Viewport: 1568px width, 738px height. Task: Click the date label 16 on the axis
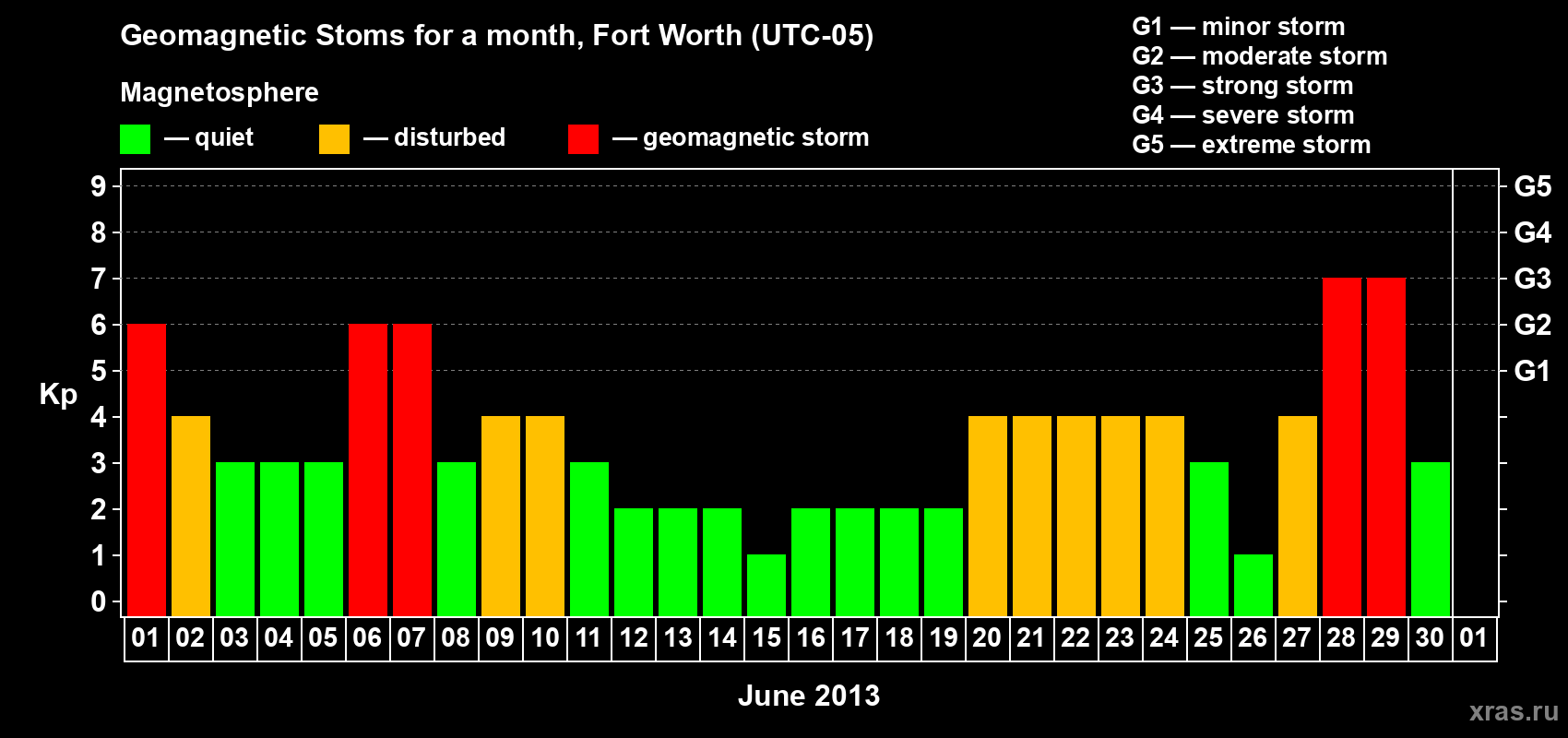click(811, 638)
